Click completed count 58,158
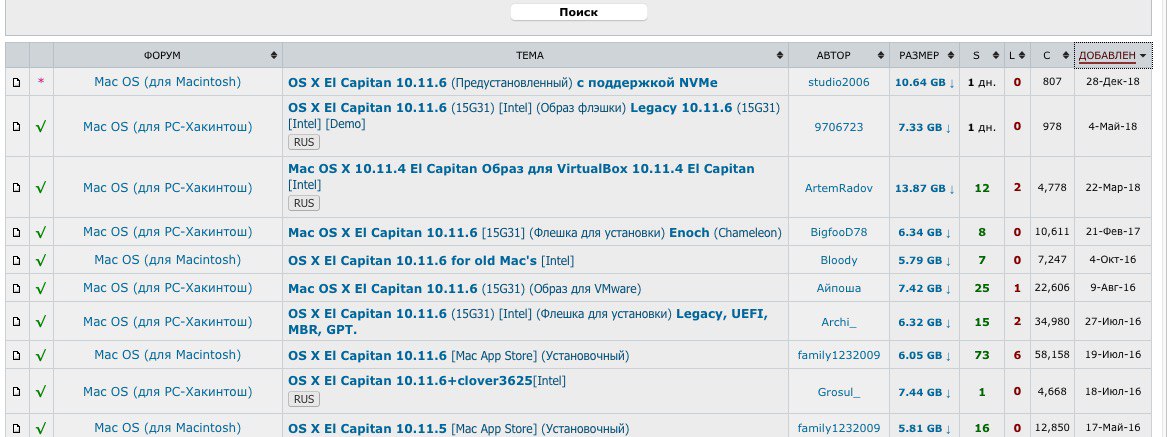The height and width of the screenshot is (437, 1167). coord(1052,355)
